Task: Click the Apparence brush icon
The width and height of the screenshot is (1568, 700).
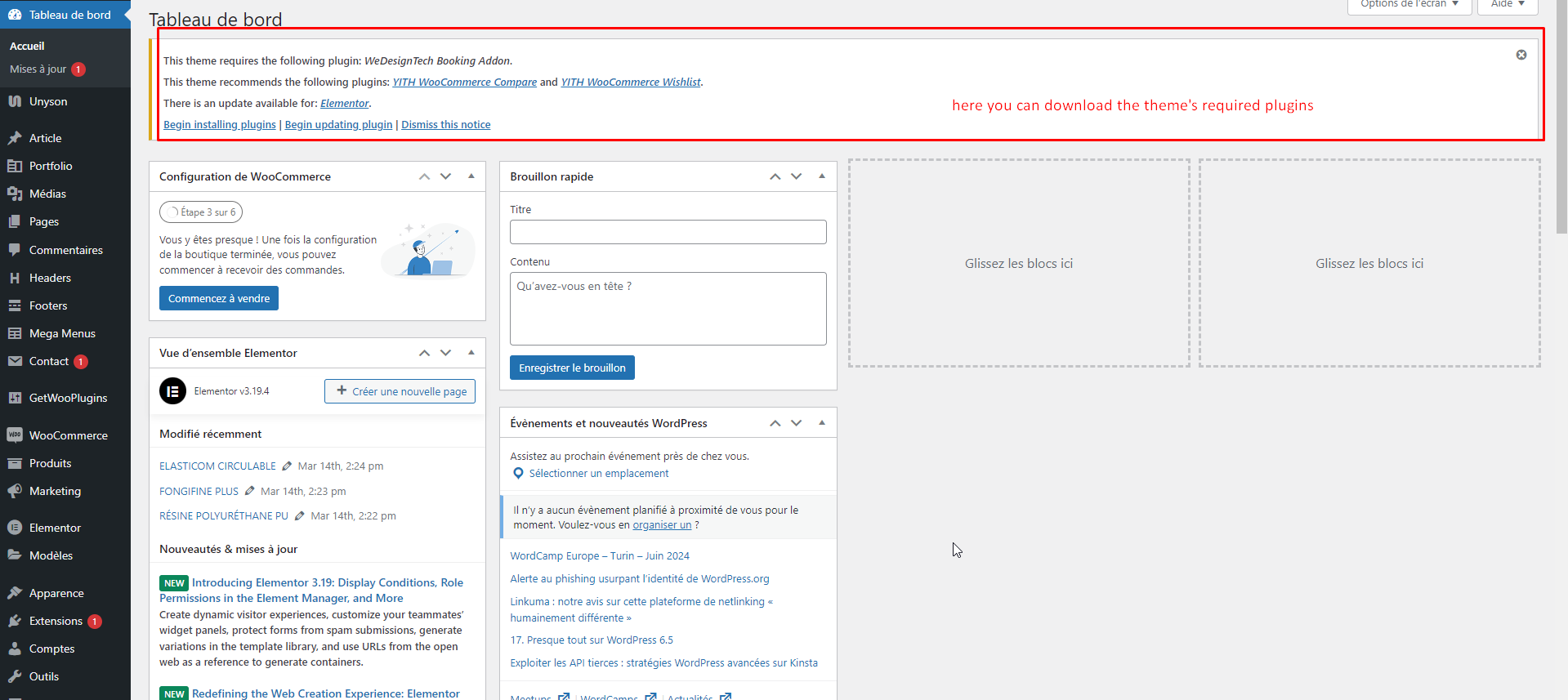Action: 15,593
